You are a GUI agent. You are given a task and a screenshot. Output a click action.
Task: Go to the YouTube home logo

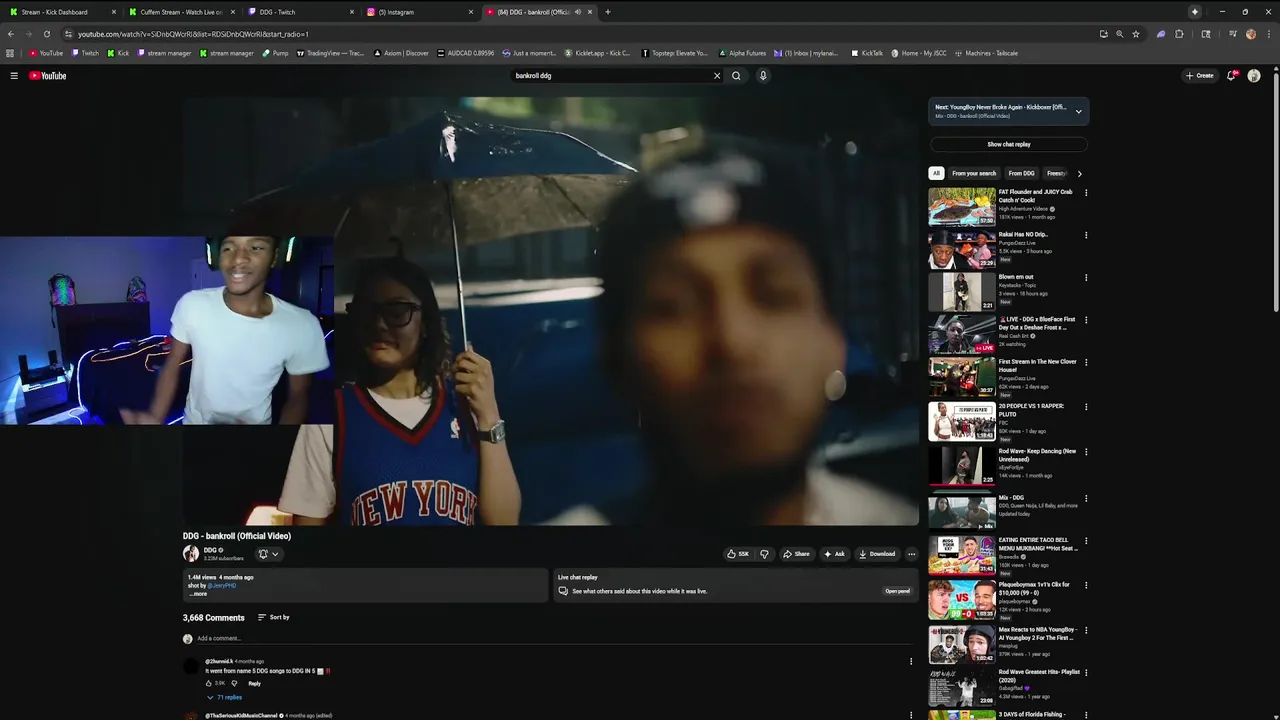48,76
